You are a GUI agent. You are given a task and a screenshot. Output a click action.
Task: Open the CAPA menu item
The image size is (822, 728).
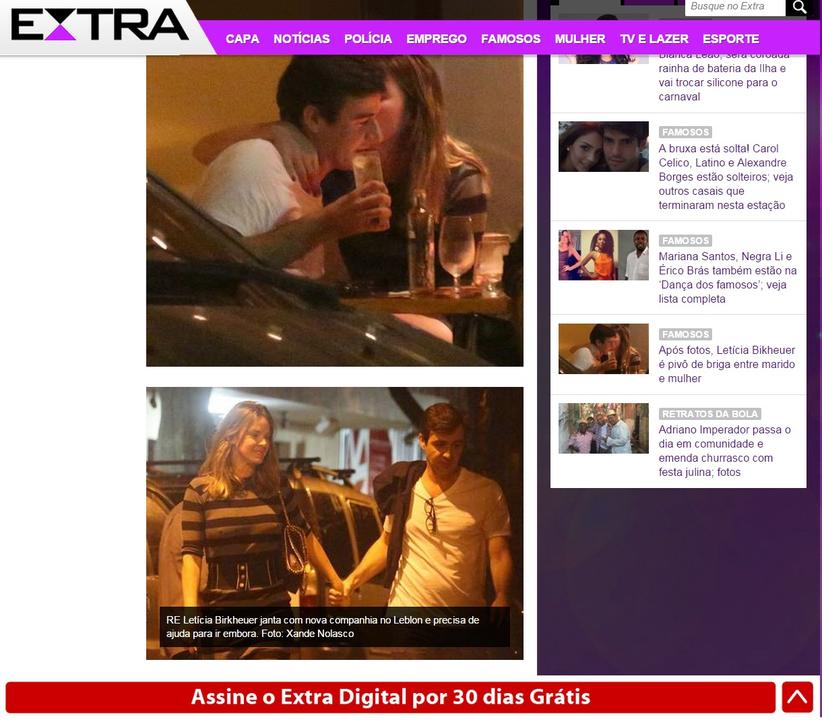click(x=242, y=39)
